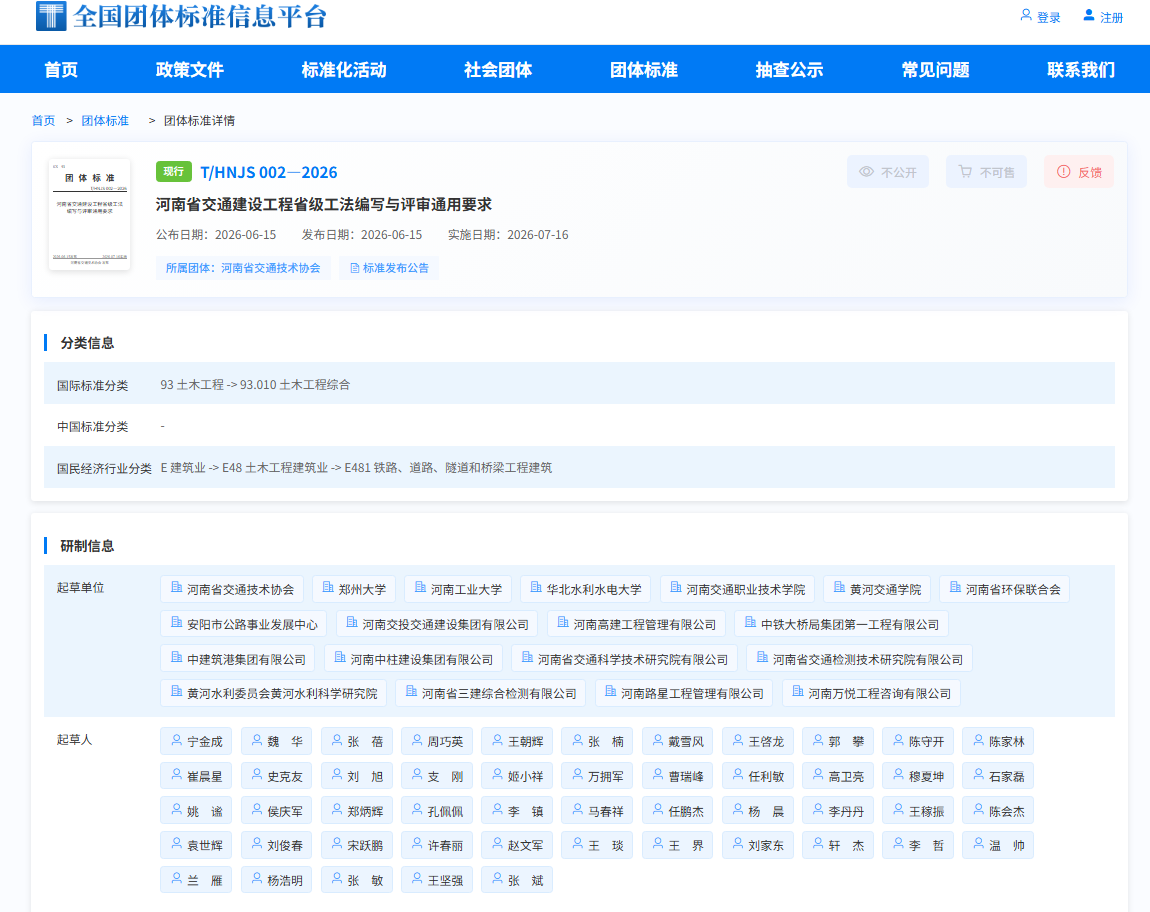This screenshot has width=1150, height=912.
Task: Open the 联系我们 navigation menu
Action: point(1081,70)
